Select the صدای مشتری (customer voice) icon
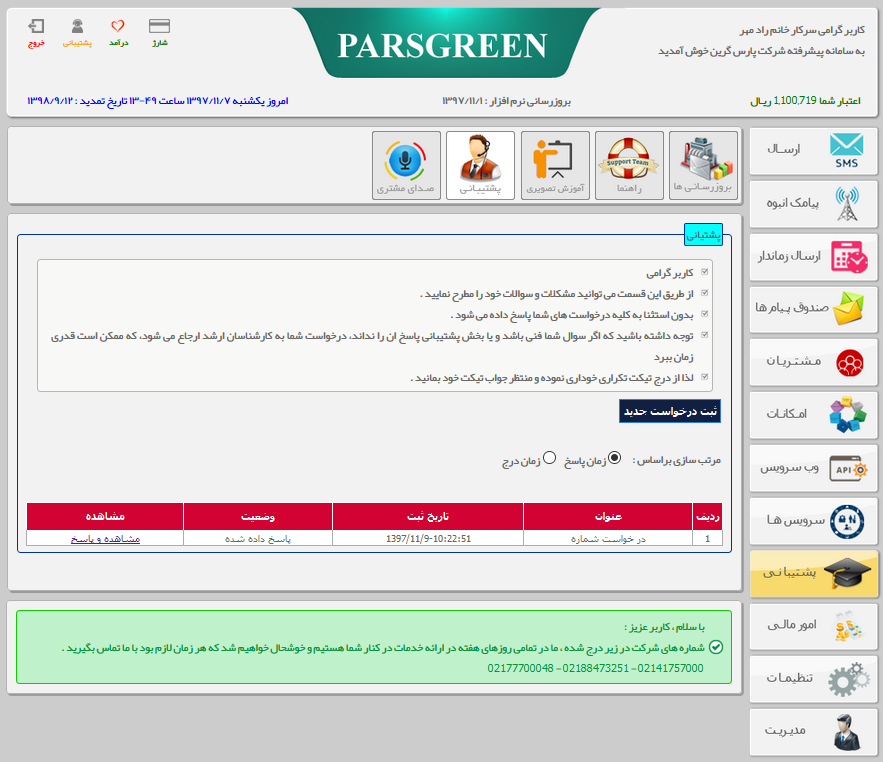Image resolution: width=883 pixels, height=762 pixels. pyautogui.click(x=405, y=164)
